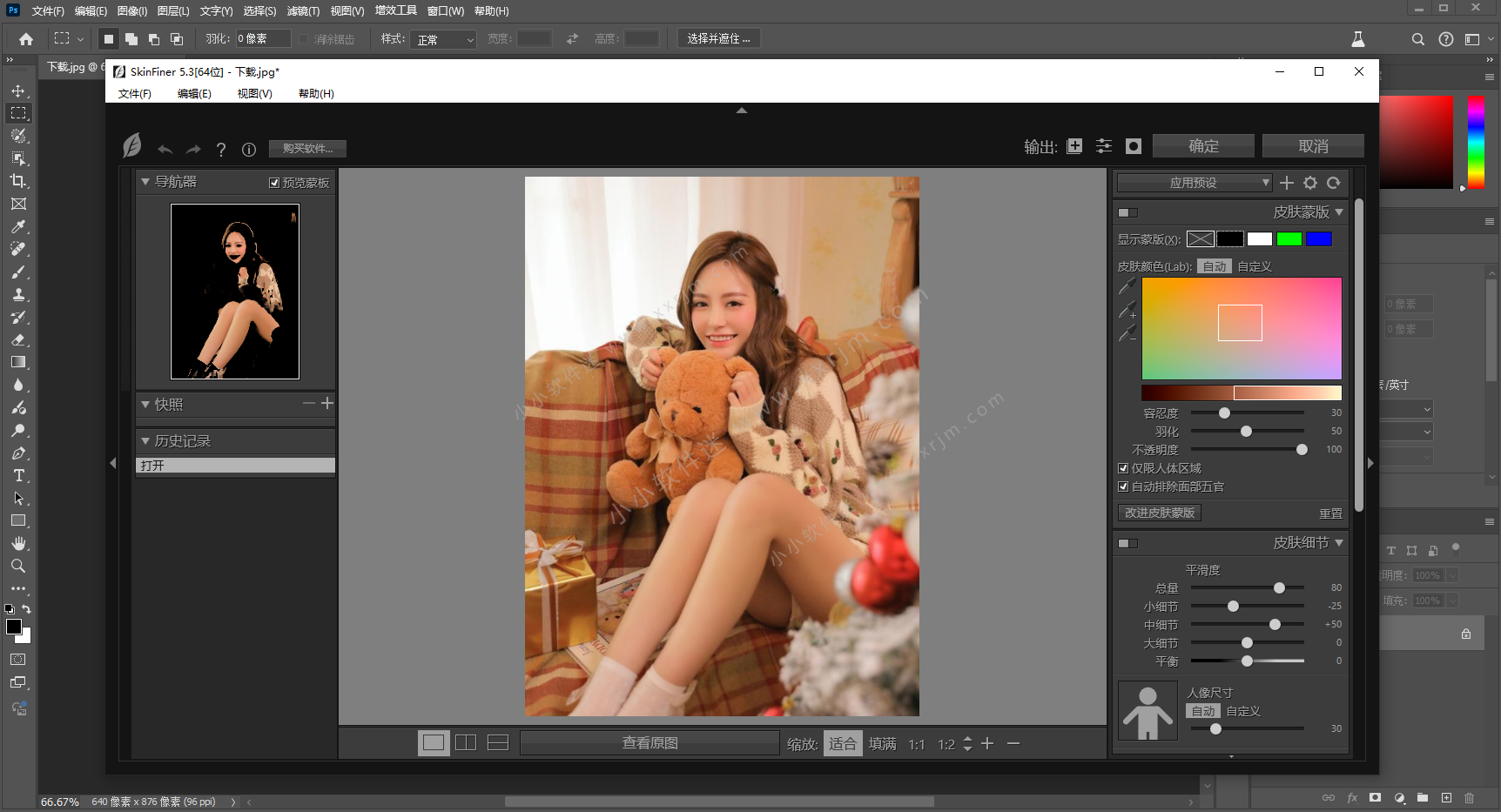Open output settings sliders icon
Image resolution: width=1501 pixels, height=812 pixels.
pos(1104,146)
